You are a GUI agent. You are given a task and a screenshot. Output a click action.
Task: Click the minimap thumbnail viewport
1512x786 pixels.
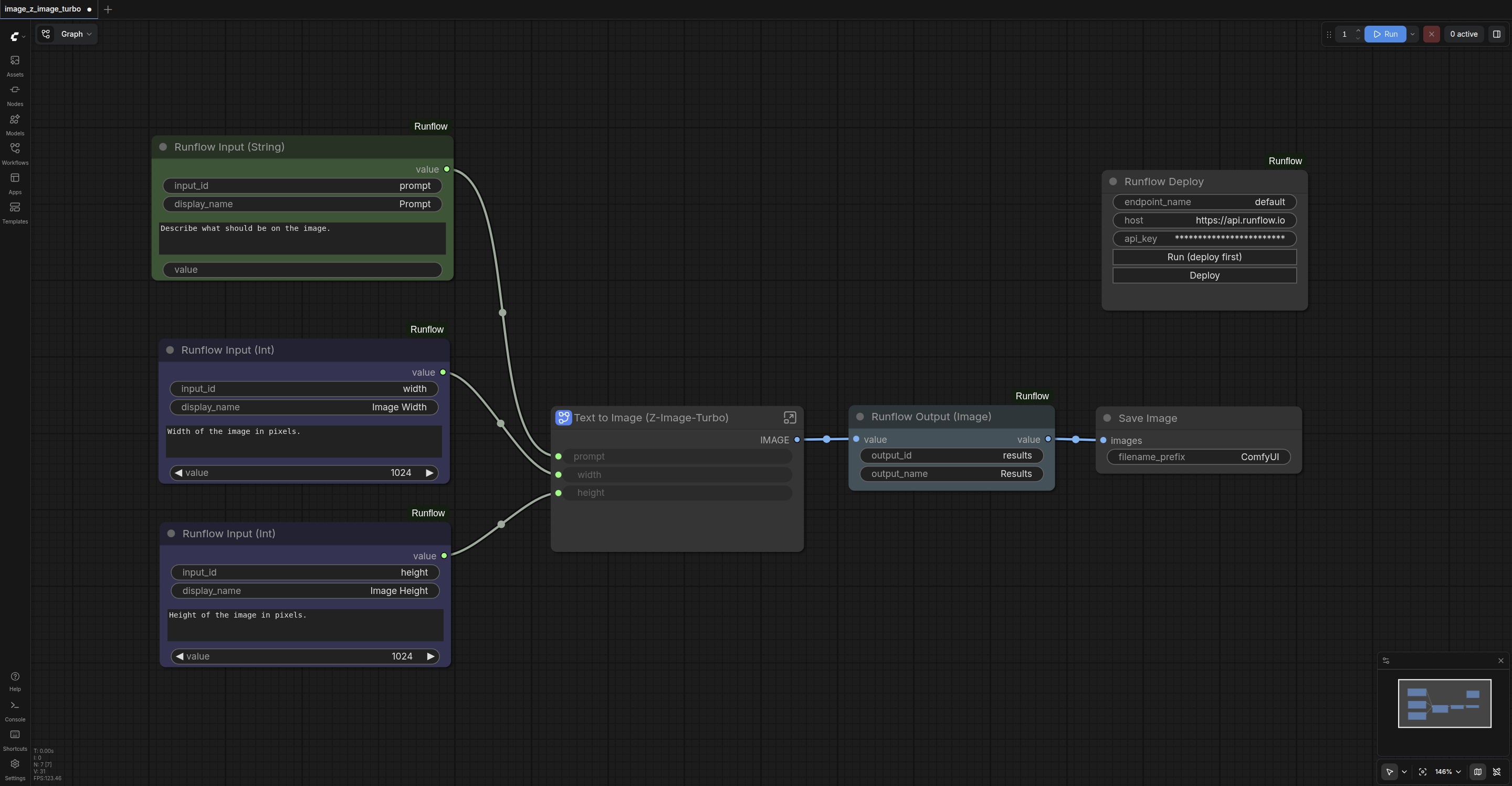click(x=1444, y=703)
